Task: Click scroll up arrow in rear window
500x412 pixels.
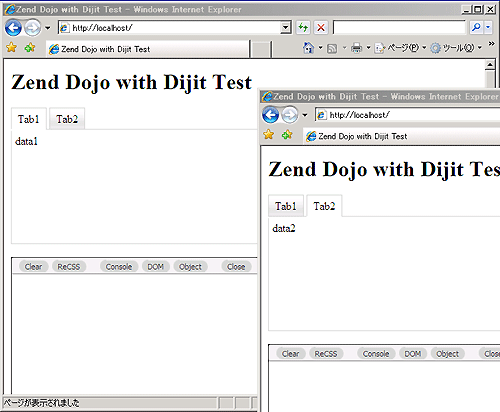Action: tap(490, 65)
